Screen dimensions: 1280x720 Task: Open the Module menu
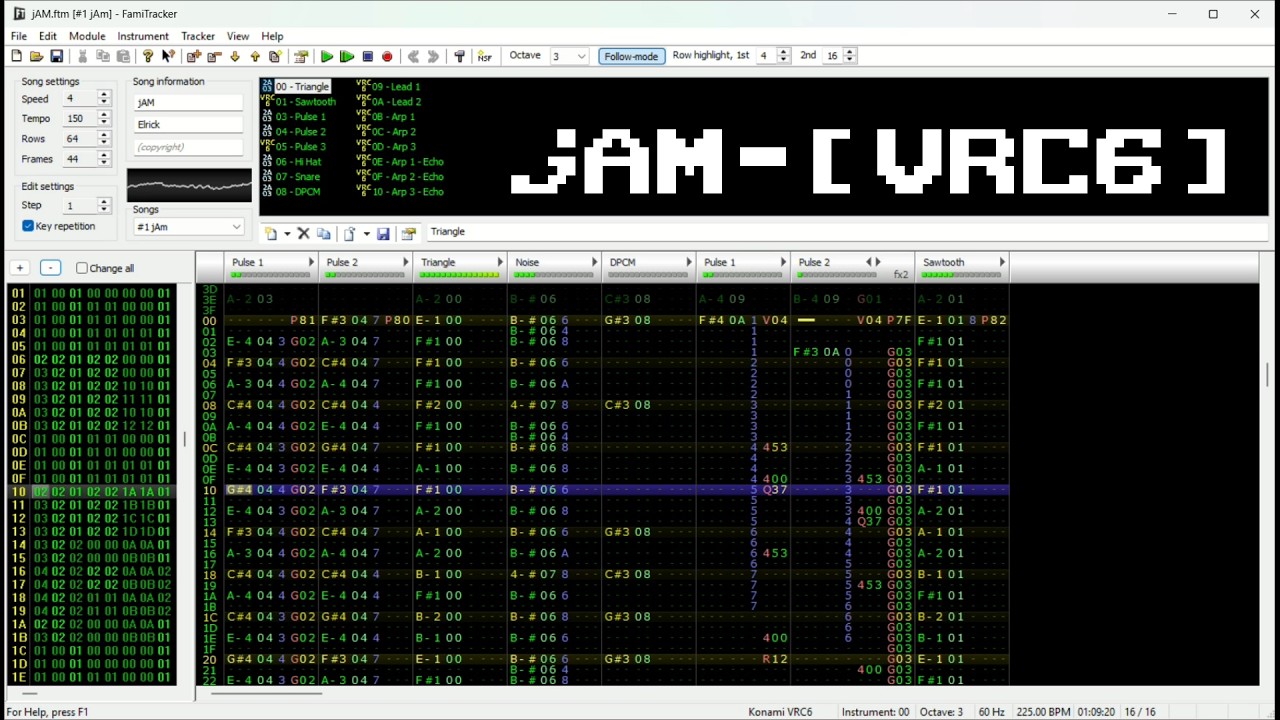(87, 36)
